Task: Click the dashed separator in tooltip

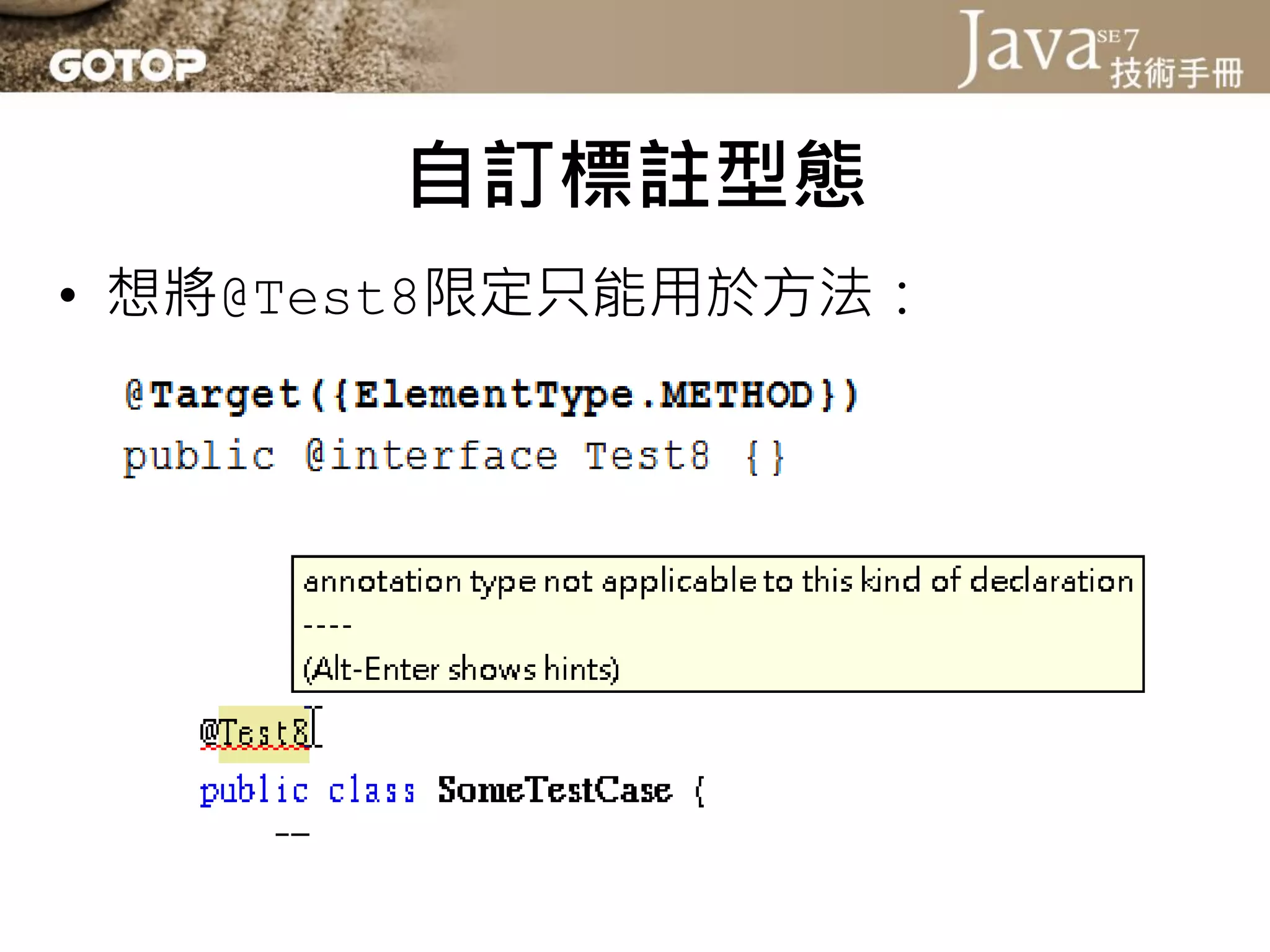Action: pos(327,626)
